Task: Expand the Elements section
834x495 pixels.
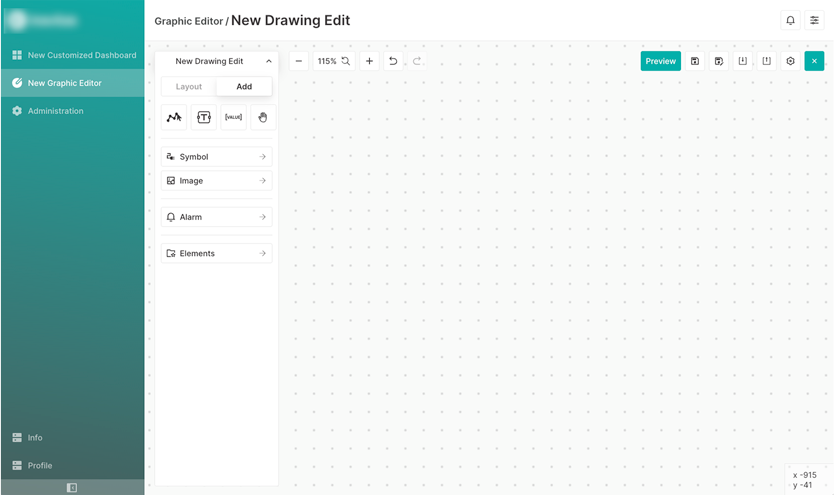Action: (x=217, y=253)
